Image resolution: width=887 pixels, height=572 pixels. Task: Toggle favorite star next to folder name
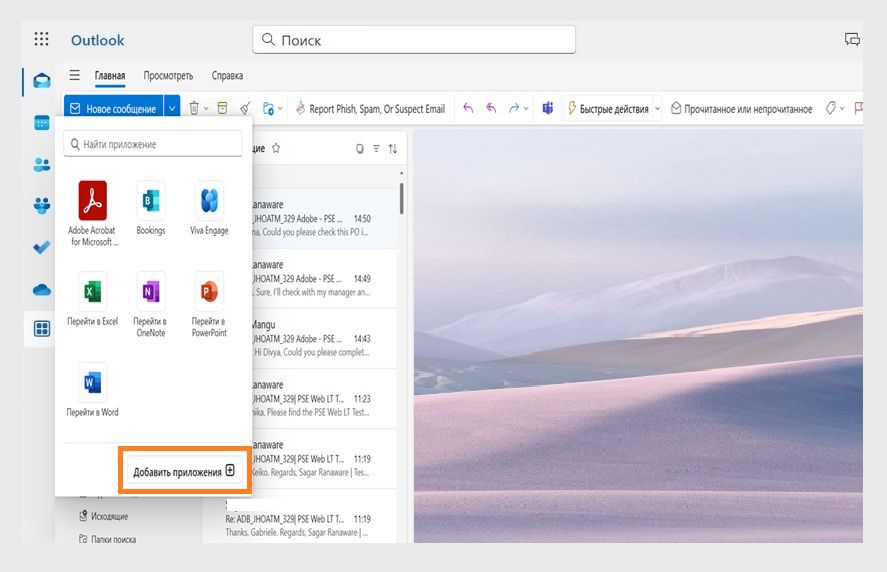pos(275,148)
